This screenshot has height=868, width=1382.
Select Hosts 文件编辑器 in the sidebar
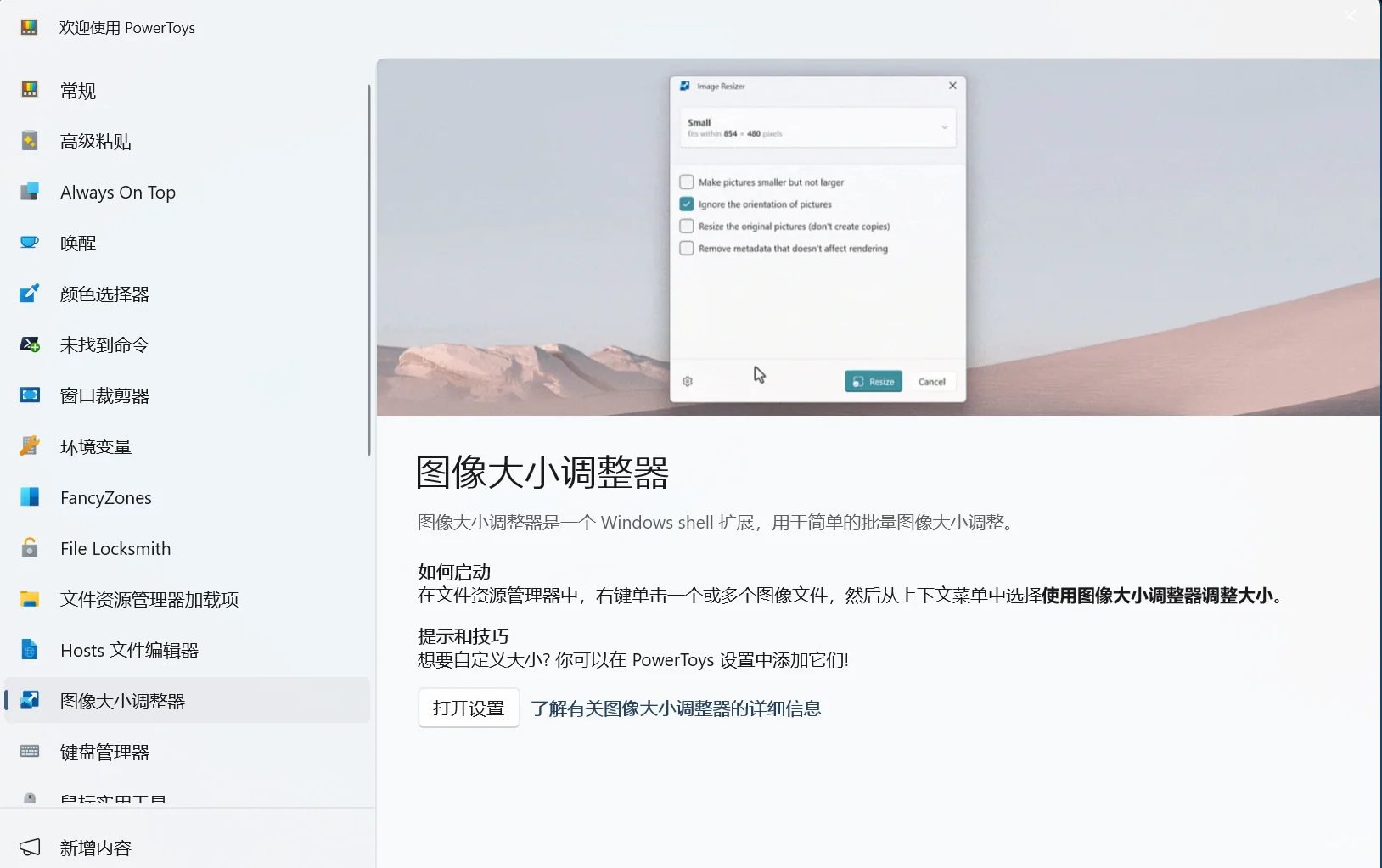click(x=188, y=650)
